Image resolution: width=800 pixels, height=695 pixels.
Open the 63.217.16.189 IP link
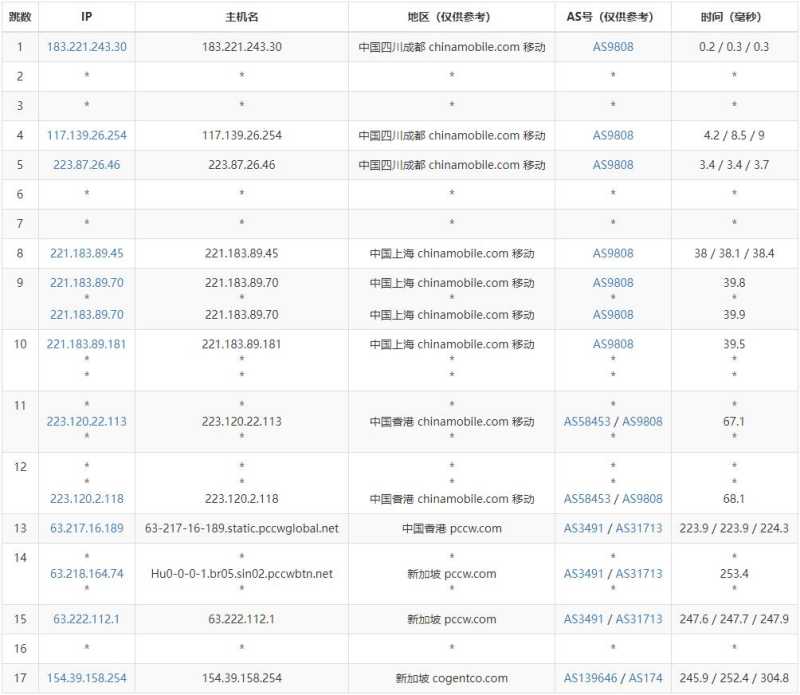click(x=87, y=528)
